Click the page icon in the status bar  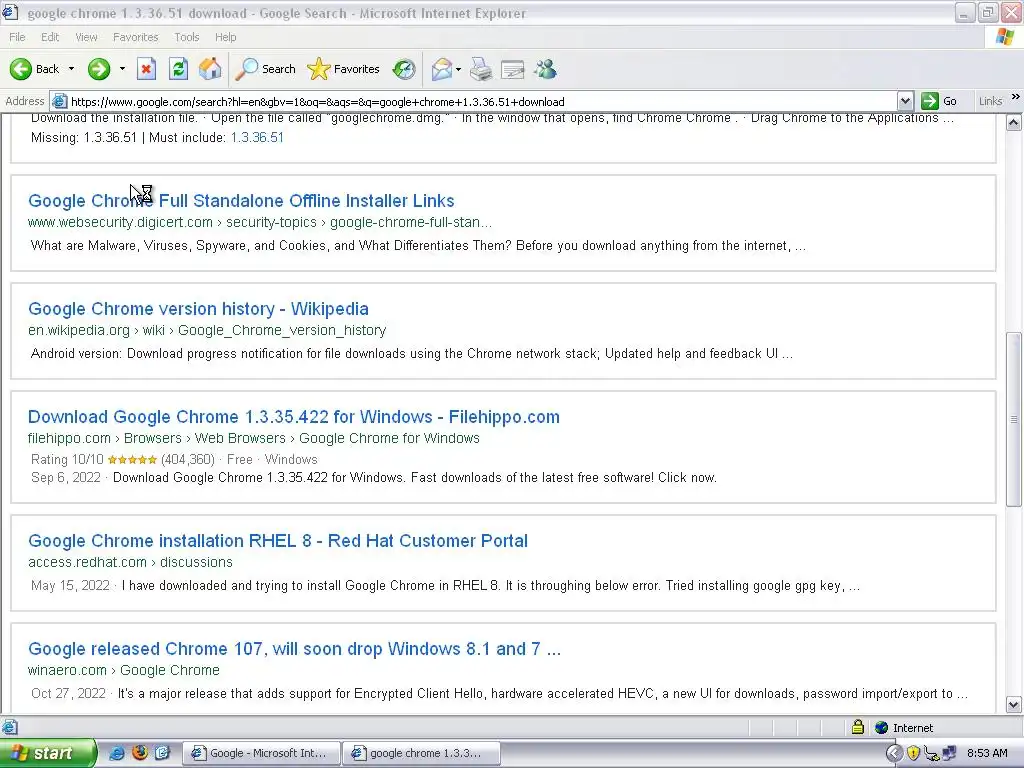point(9,727)
